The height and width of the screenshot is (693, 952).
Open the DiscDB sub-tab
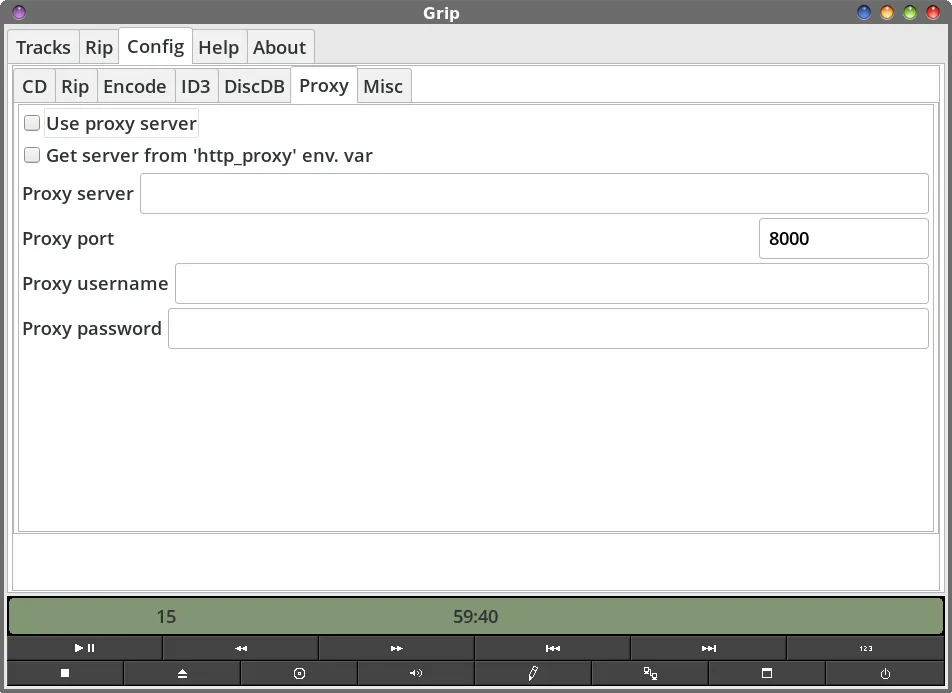[x=254, y=86]
